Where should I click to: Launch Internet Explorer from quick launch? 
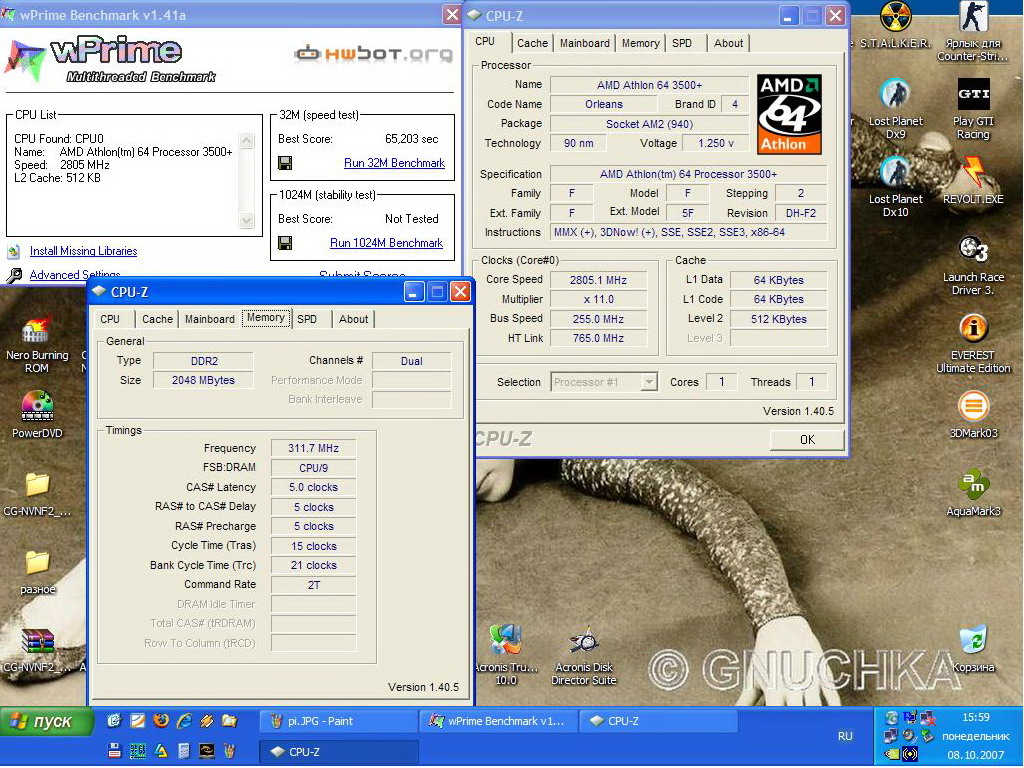pyautogui.click(x=184, y=721)
